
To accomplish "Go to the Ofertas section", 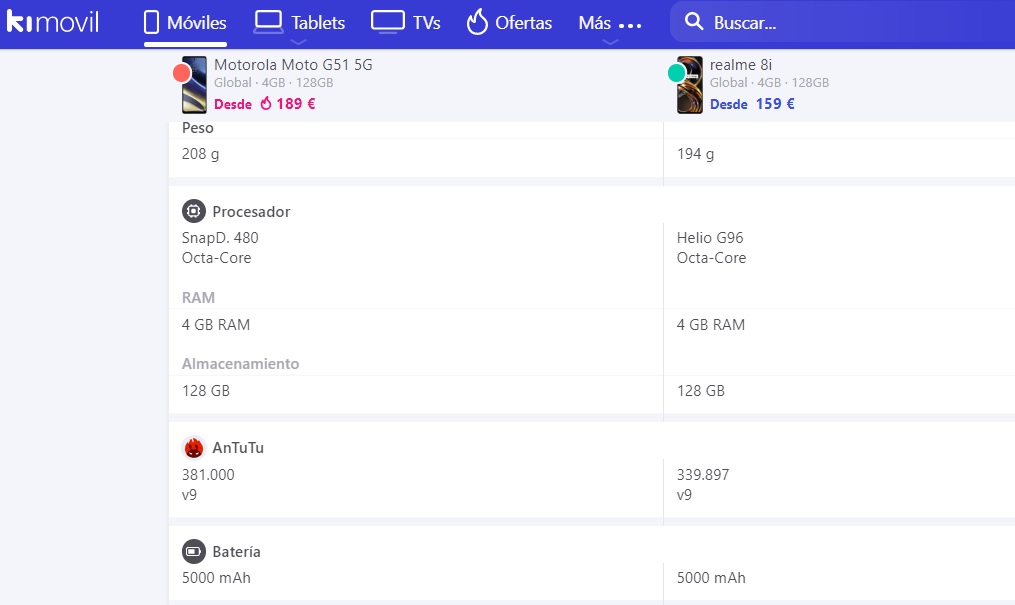I will [523, 23].
